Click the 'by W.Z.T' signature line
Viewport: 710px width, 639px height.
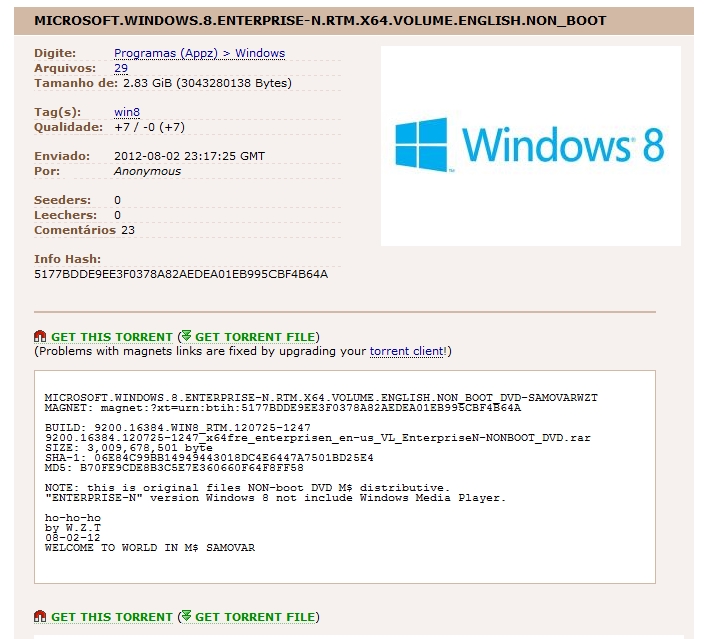click(73, 528)
